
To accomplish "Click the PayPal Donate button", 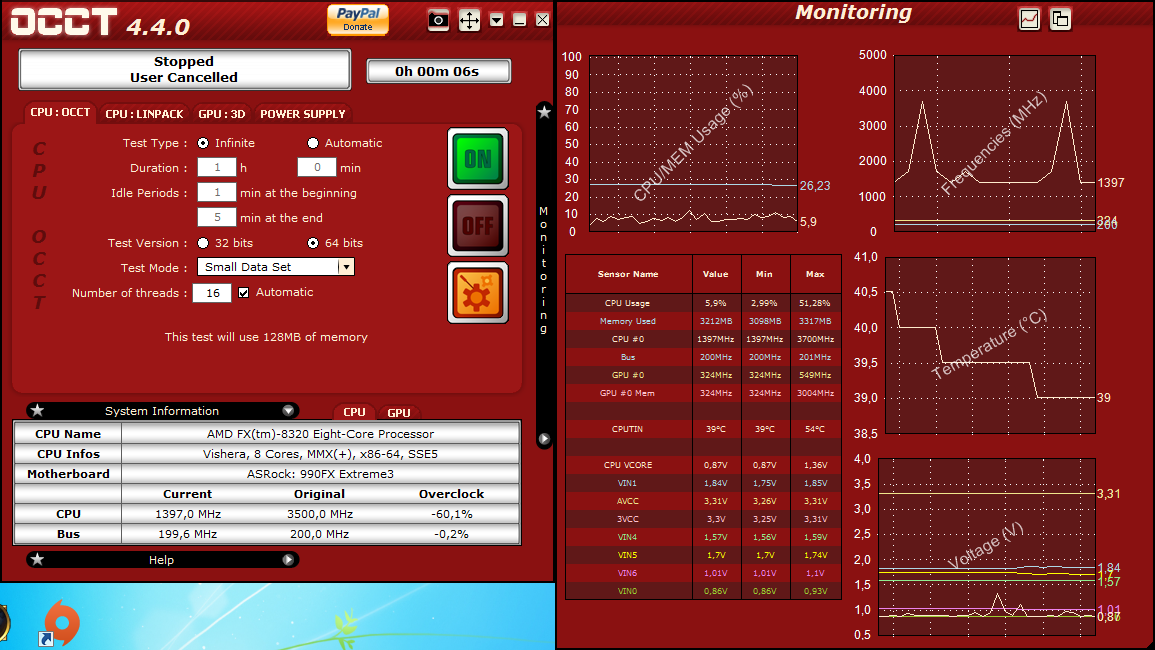I will 358,20.
